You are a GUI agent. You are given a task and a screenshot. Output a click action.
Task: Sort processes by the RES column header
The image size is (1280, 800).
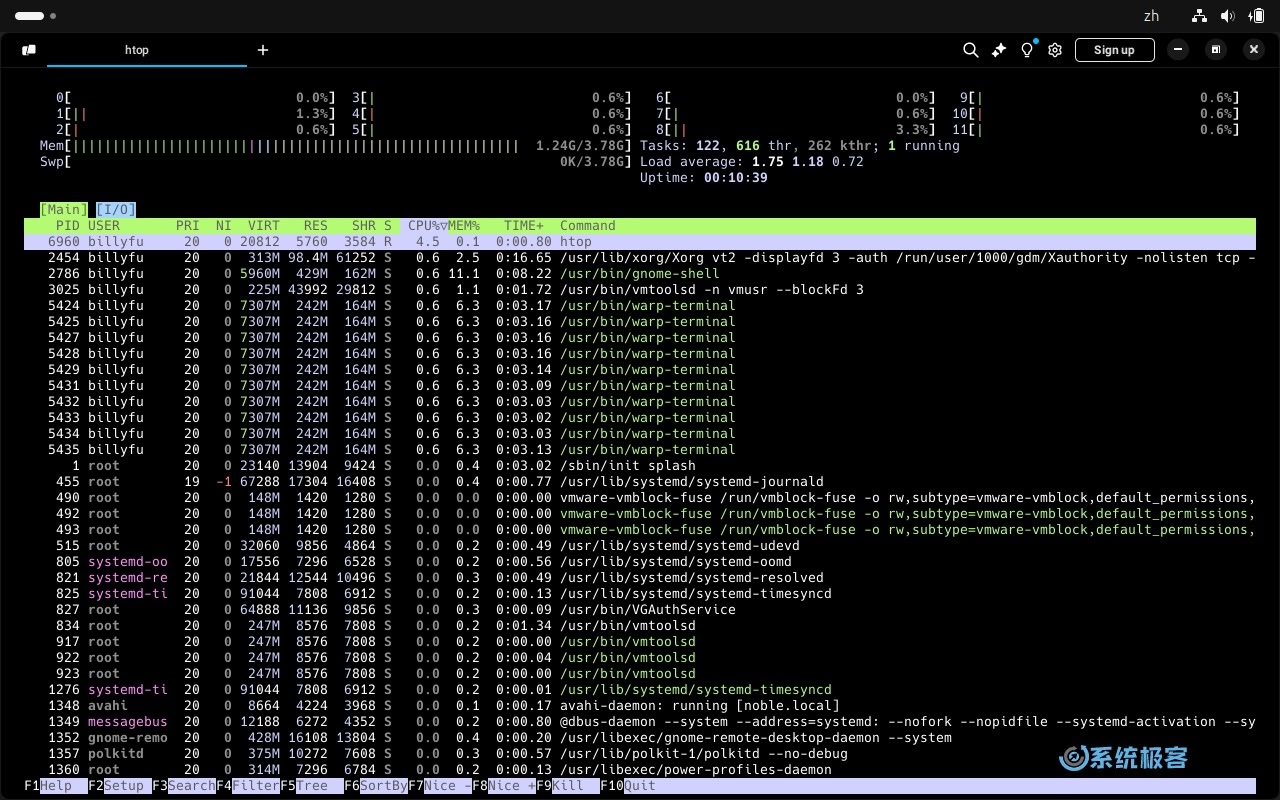pyautogui.click(x=316, y=226)
